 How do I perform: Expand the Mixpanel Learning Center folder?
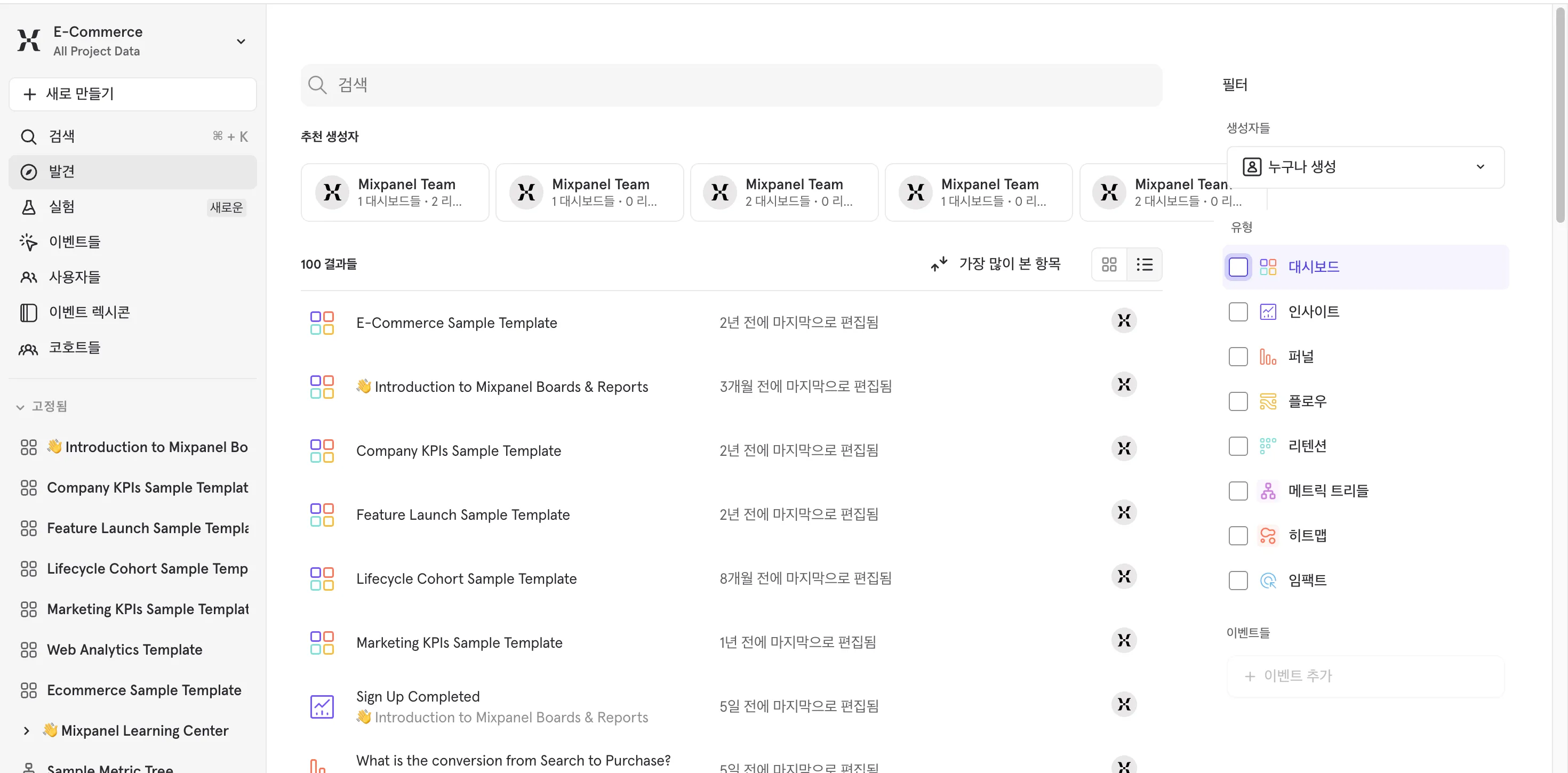coord(26,730)
